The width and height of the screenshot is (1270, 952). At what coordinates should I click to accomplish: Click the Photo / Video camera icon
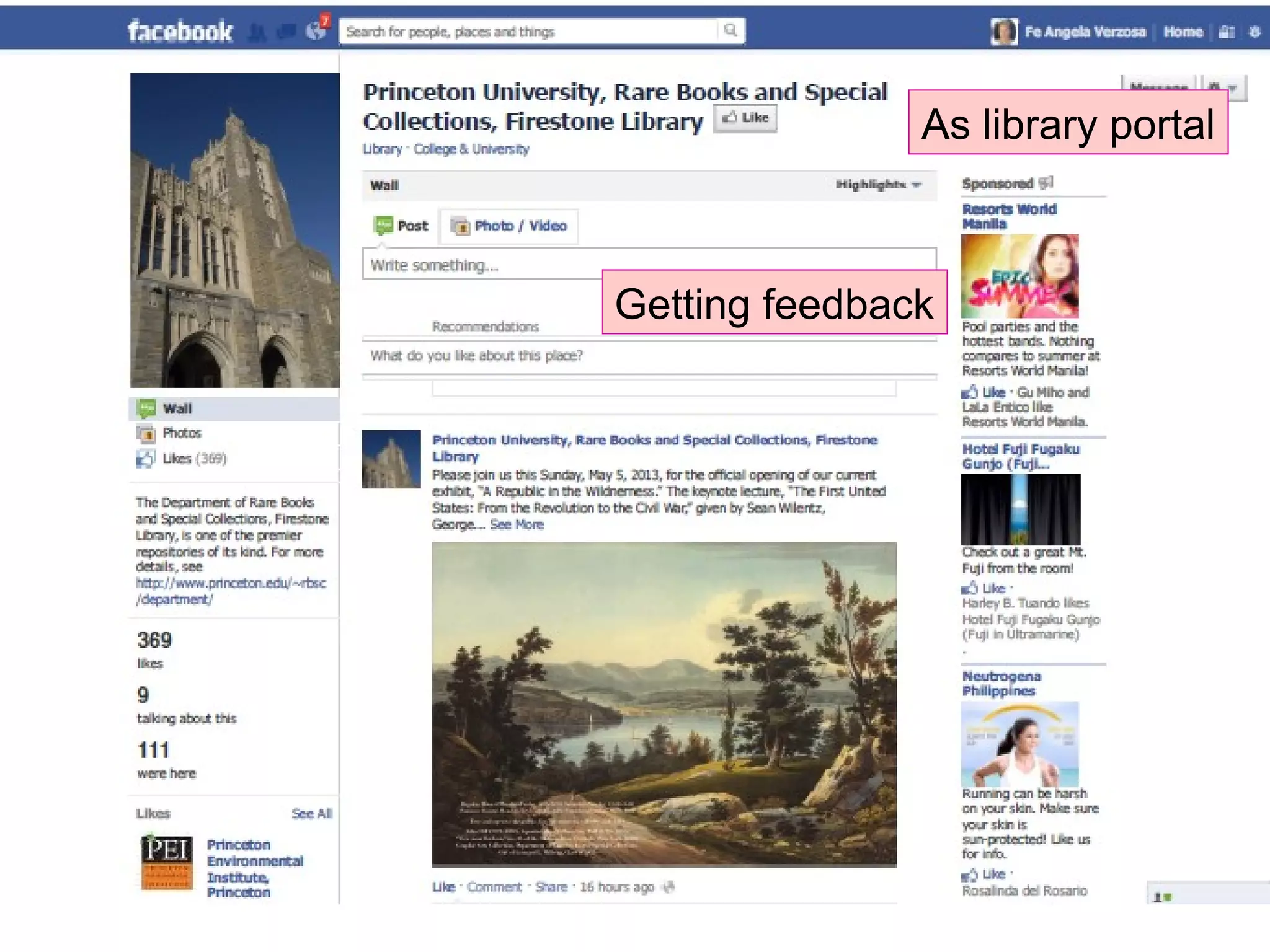pos(460,226)
